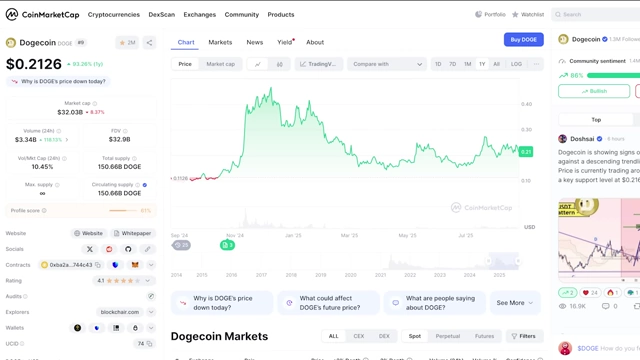Set chart range to 7D
This screenshot has height=360, width=640.
point(453,64)
